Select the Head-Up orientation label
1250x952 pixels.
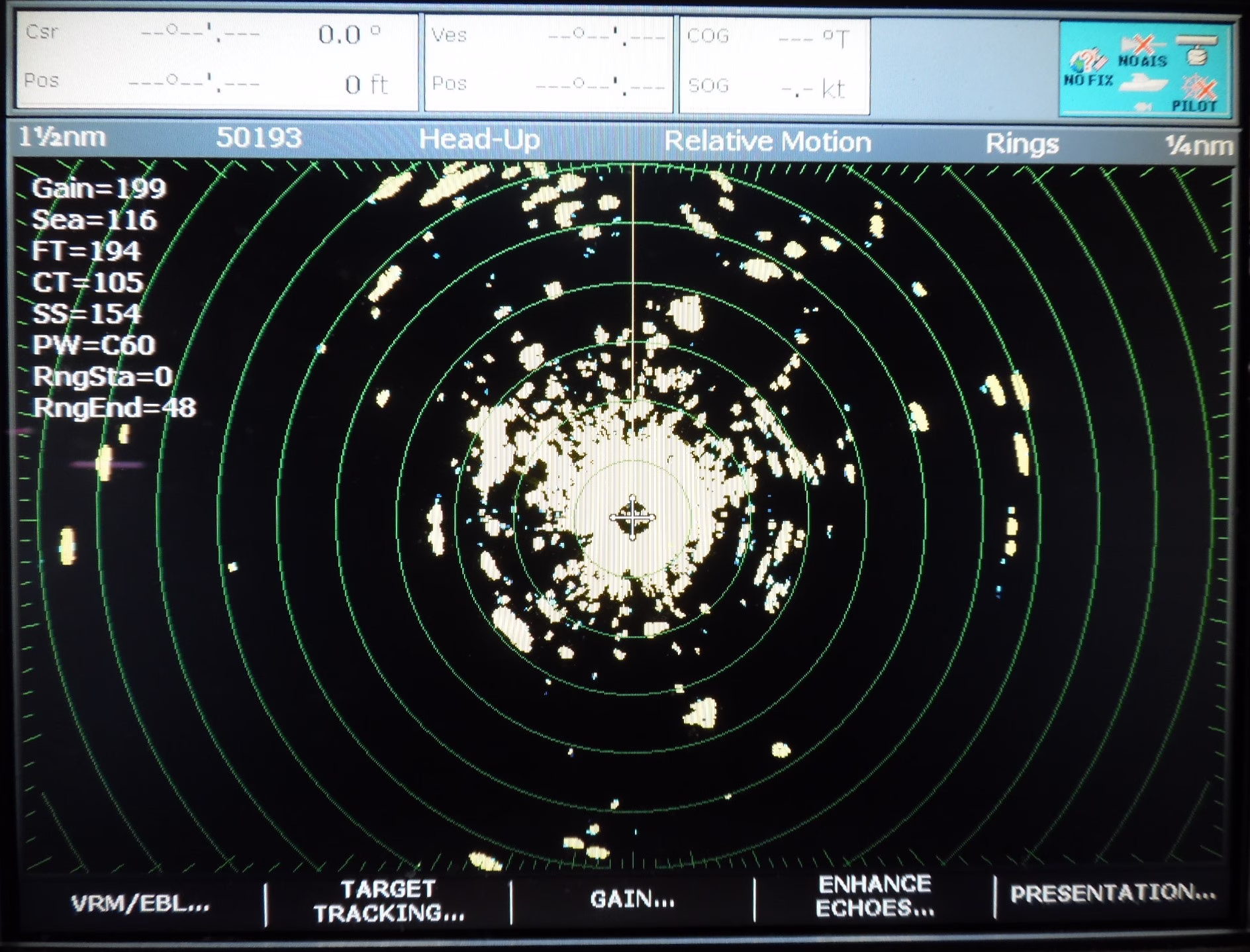[479, 140]
